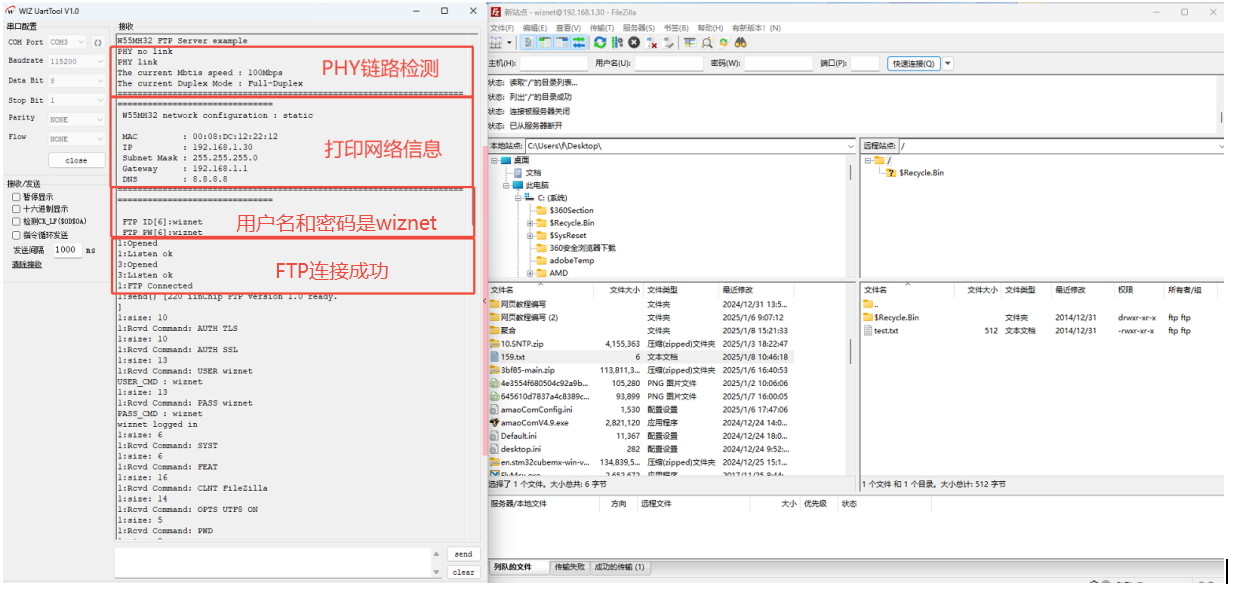Click the green refresh file lists icon
The image size is (1249, 598).
pyautogui.click(x=600, y=43)
